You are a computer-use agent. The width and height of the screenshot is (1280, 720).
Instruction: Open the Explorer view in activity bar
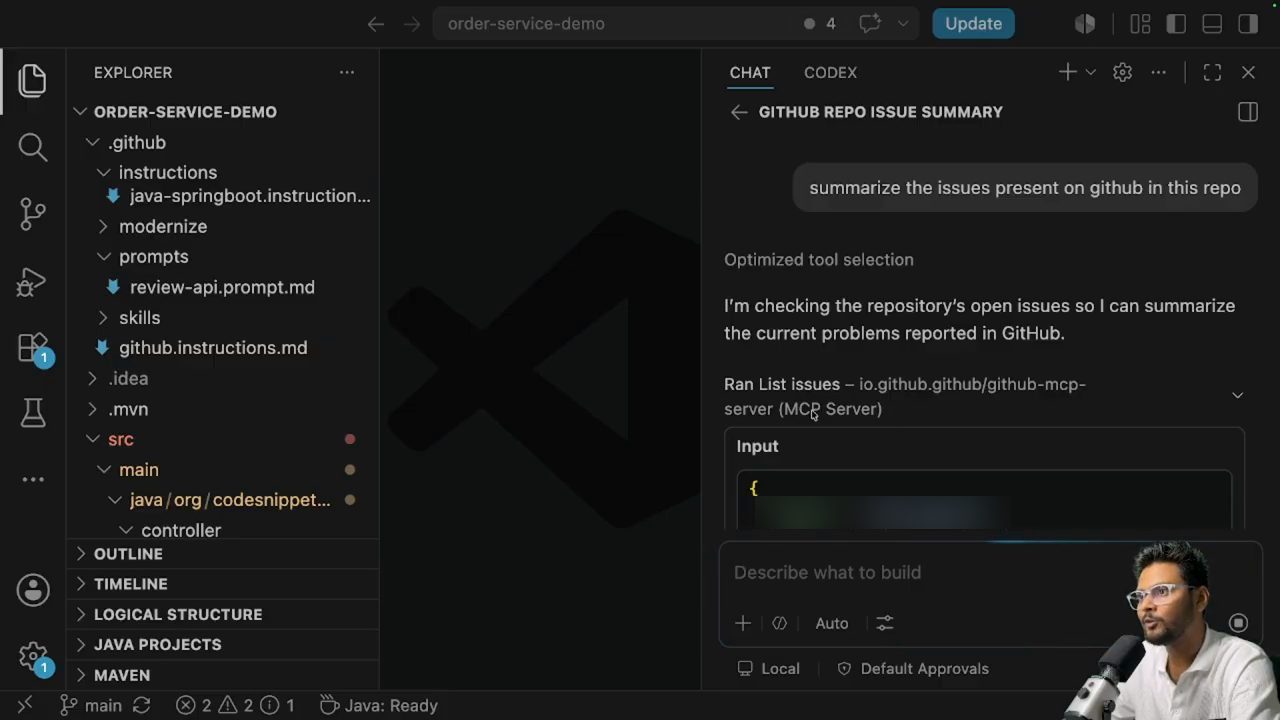pos(32,81)
